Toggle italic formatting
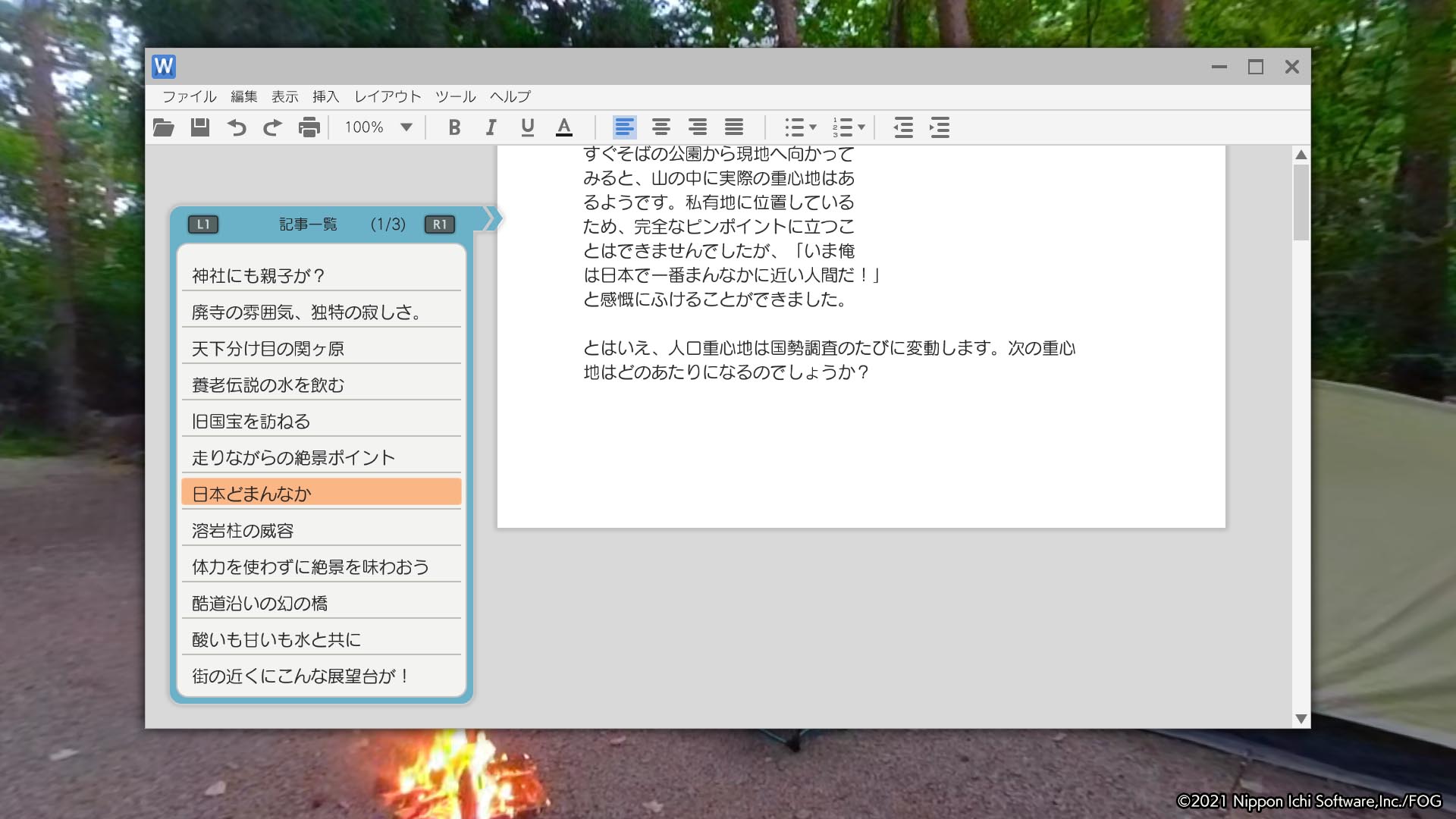 pos(491,127)
